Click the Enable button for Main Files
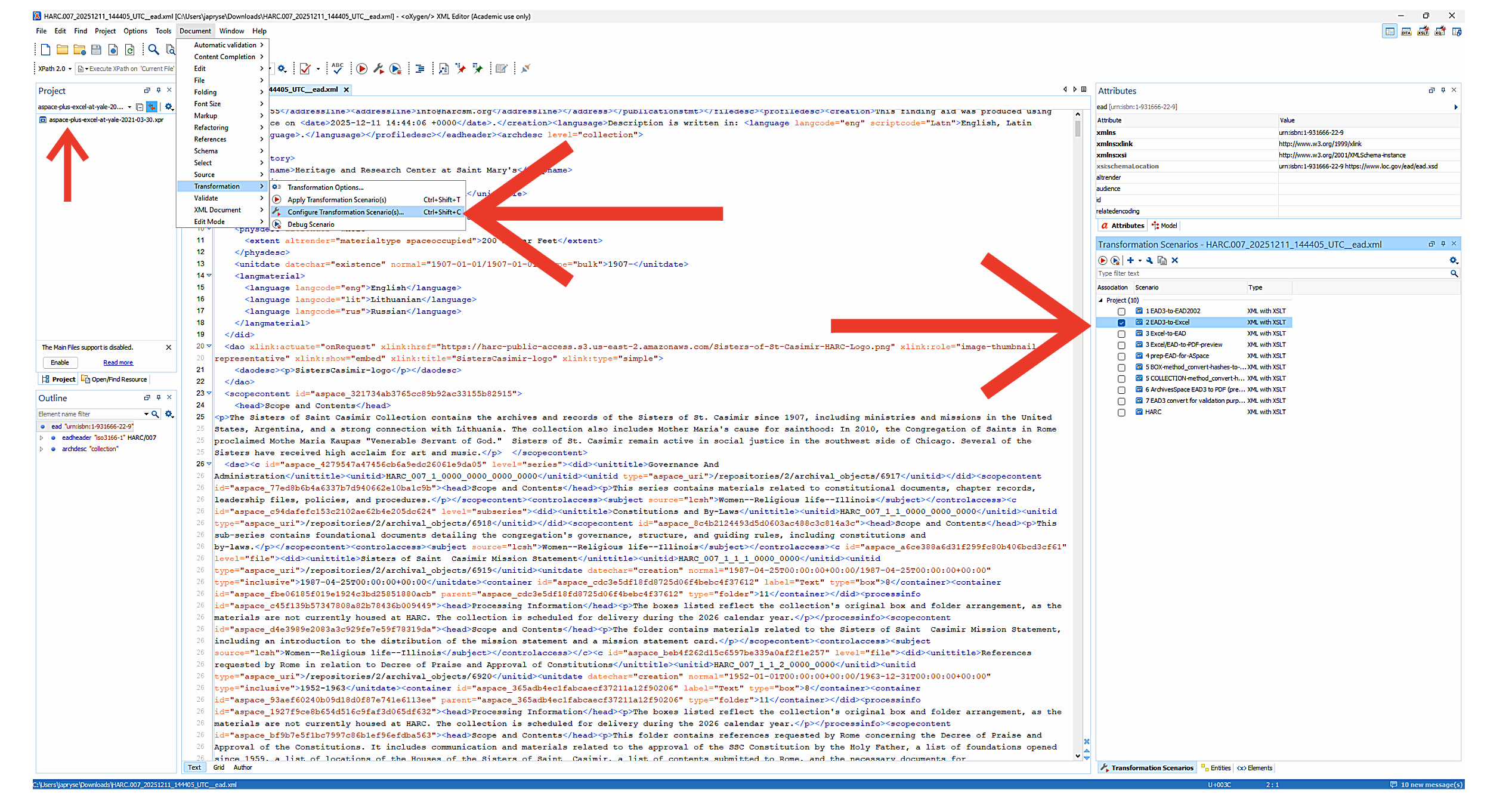This screenshot has height=799, width=1512. 60,363
